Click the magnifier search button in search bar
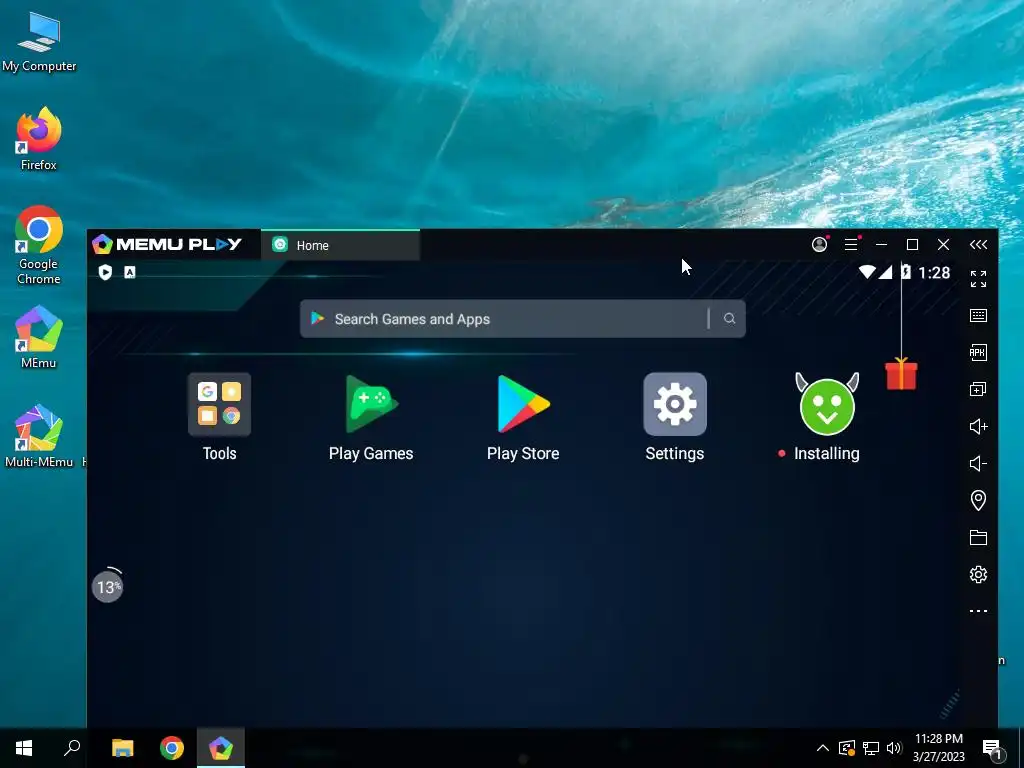1024x768 pixels. tap(729, 319)
